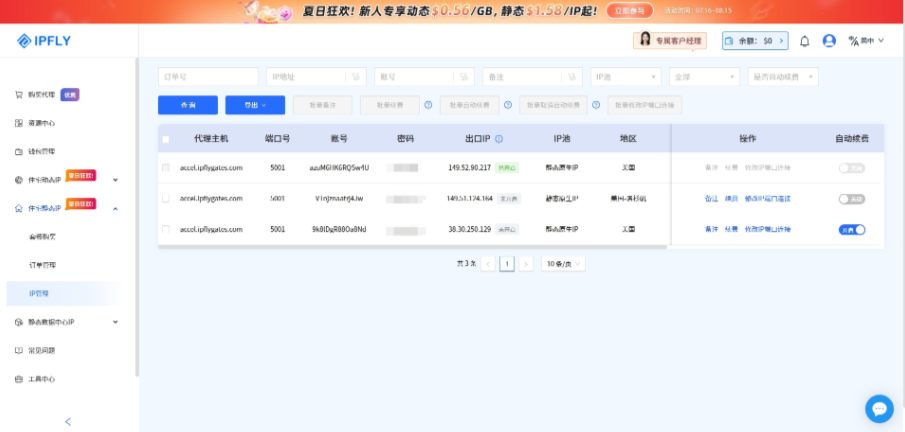This screenshot has height=432, width=905.
Task: Click the batch icon inside the IP地址 field
Action: 356,77
